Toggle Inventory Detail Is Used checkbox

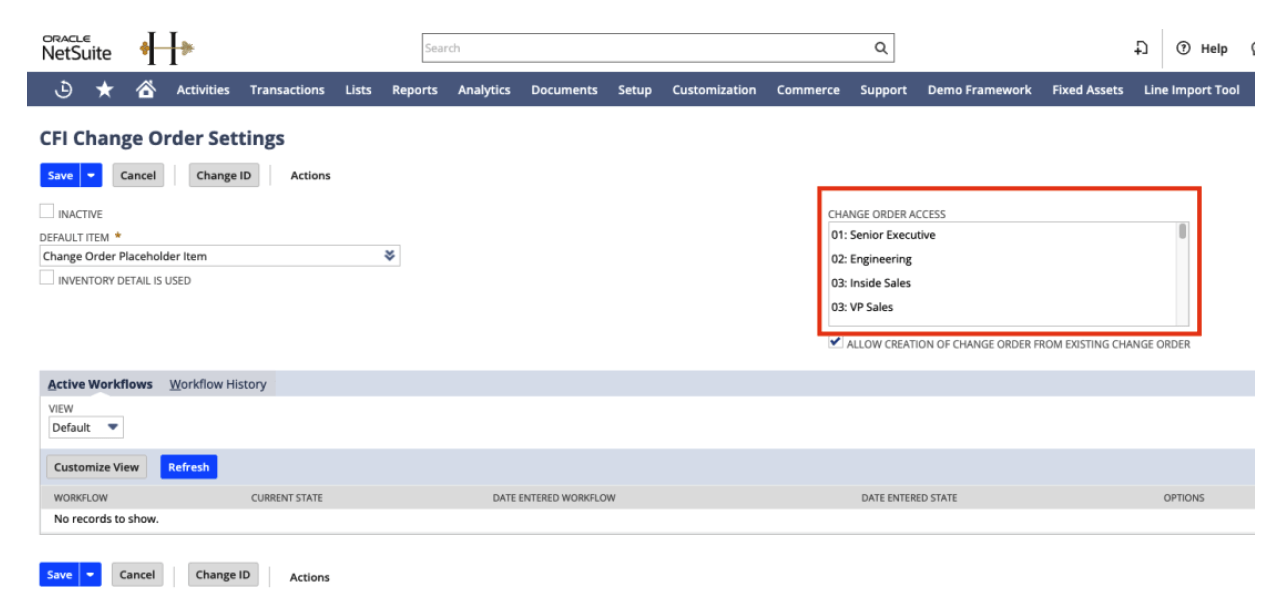pos(47,279)
